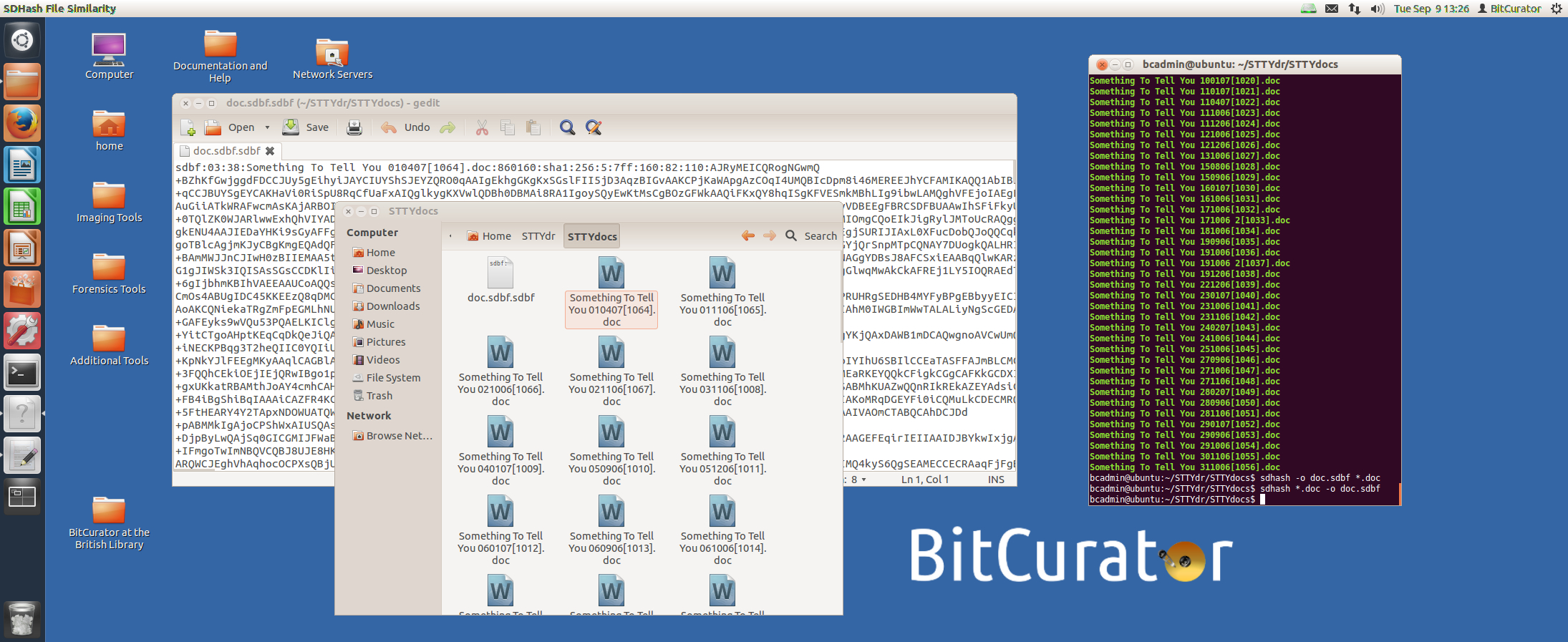Close the doc.sdbf.sdbf tab in gedit
This screenshot has height=642, width=1568.
pyautogui.click(x=270, y=151)
